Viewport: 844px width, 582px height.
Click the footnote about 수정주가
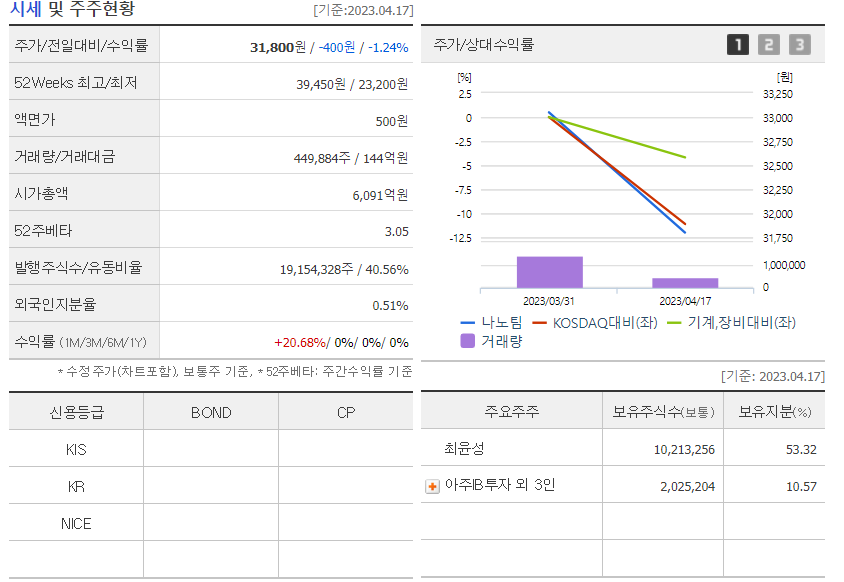[235, 371]
